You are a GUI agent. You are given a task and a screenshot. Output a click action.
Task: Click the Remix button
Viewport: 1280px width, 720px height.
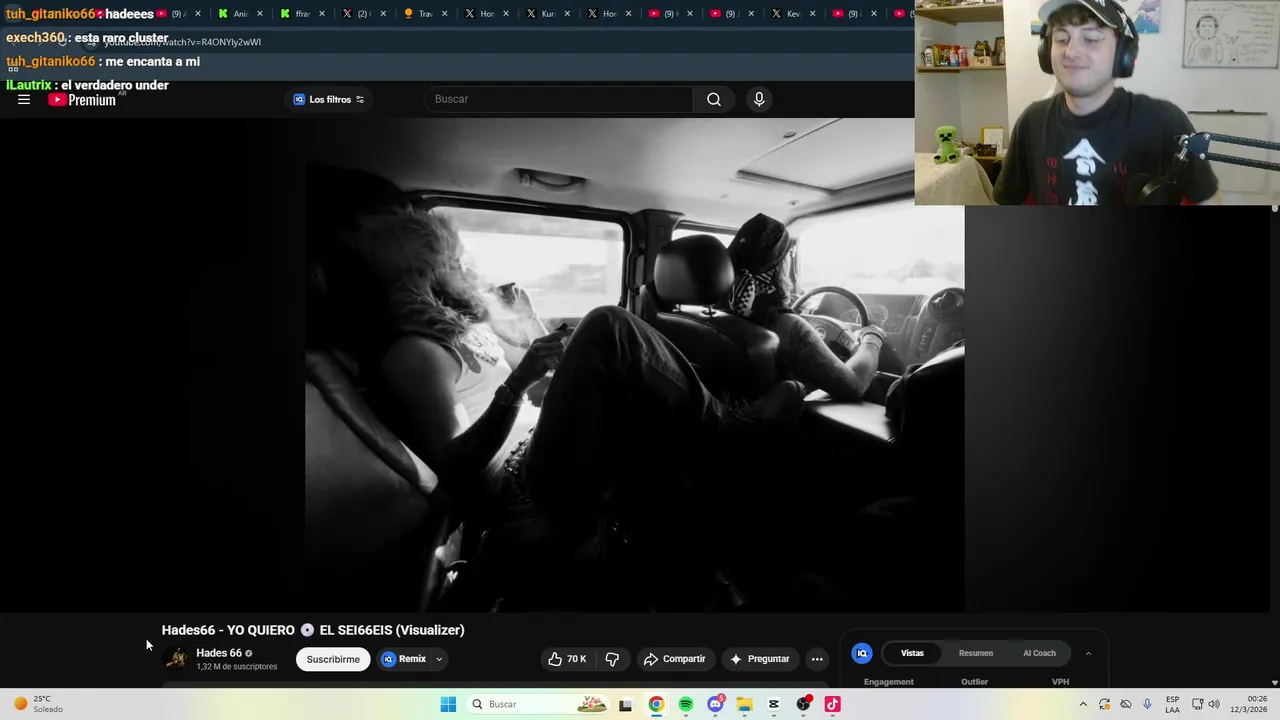(404, 659)
